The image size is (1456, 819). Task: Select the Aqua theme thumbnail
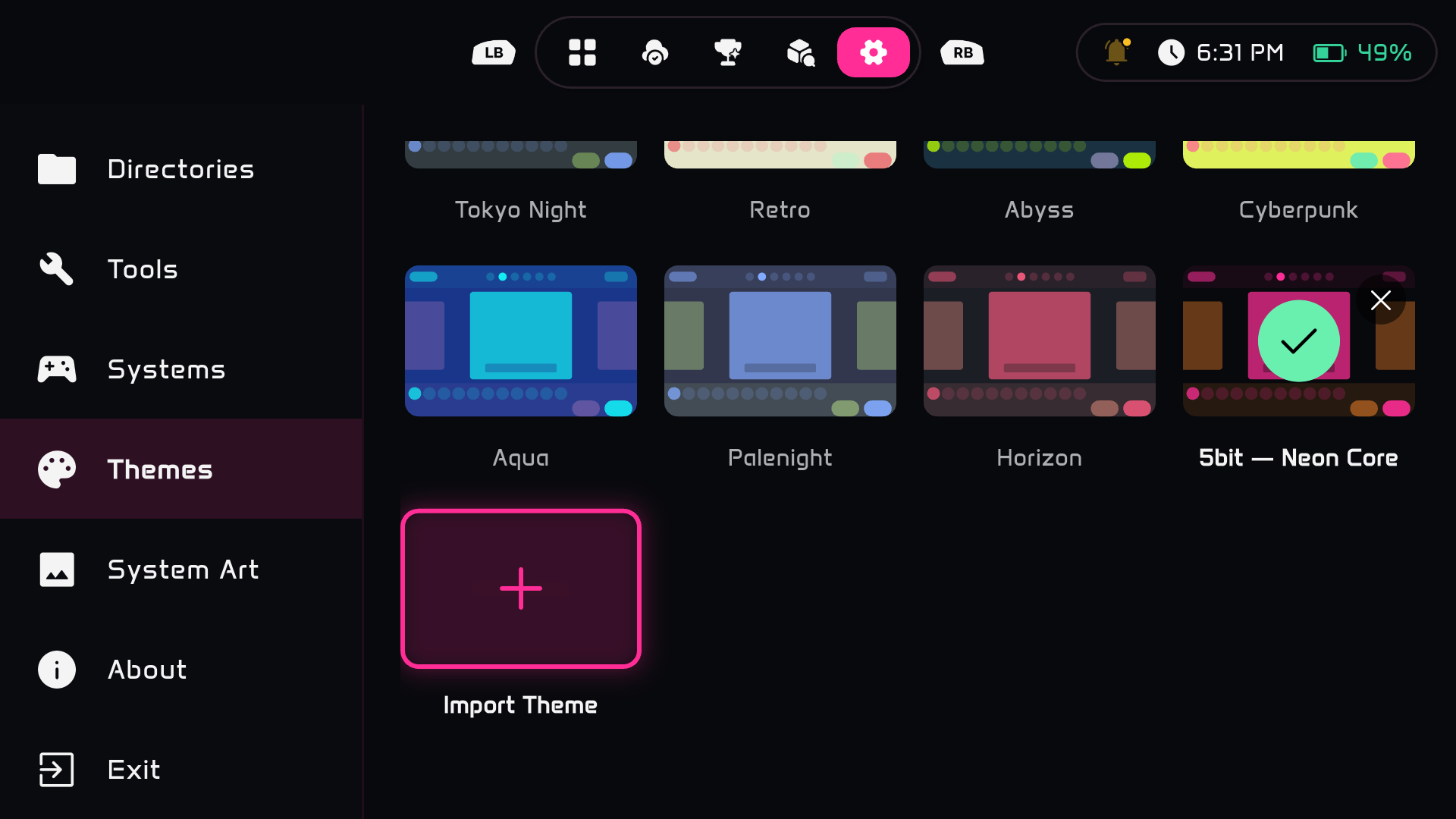tap(521, 340)
